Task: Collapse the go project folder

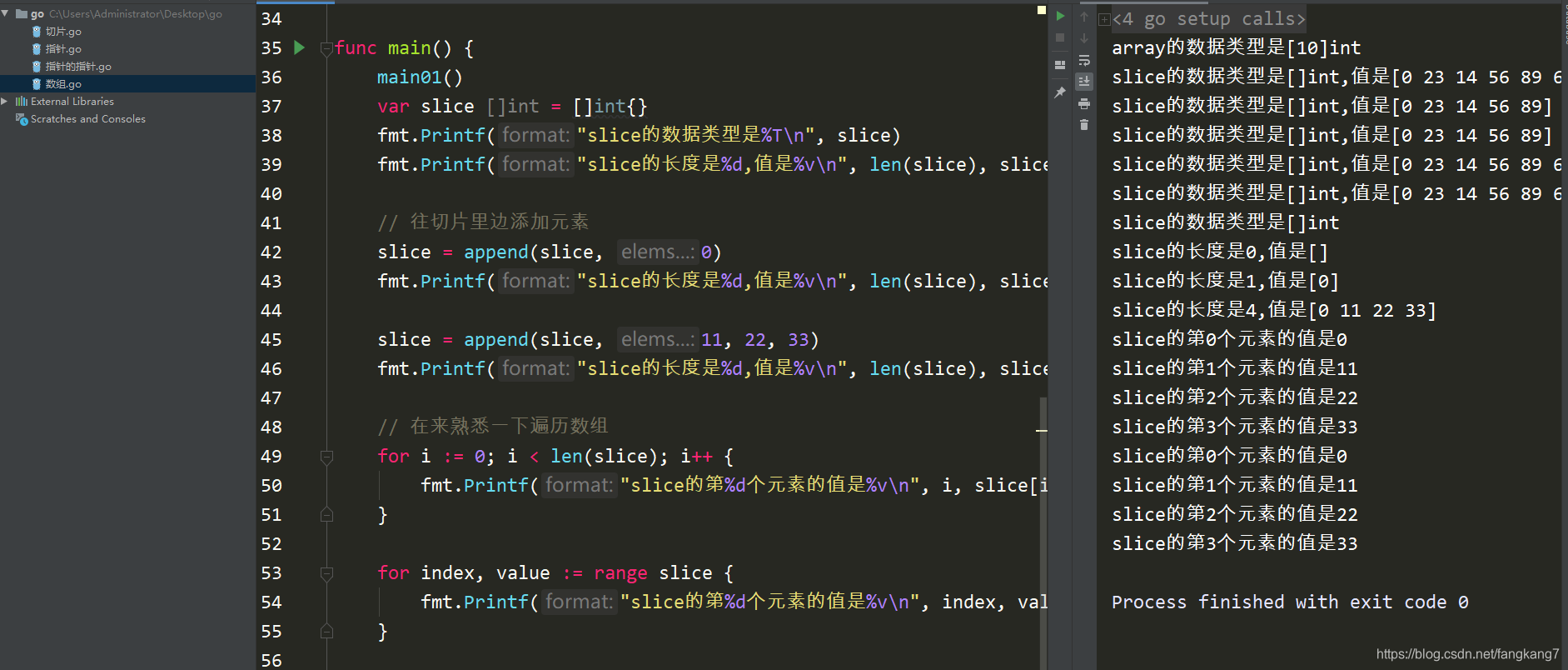Action: [6, 13]
